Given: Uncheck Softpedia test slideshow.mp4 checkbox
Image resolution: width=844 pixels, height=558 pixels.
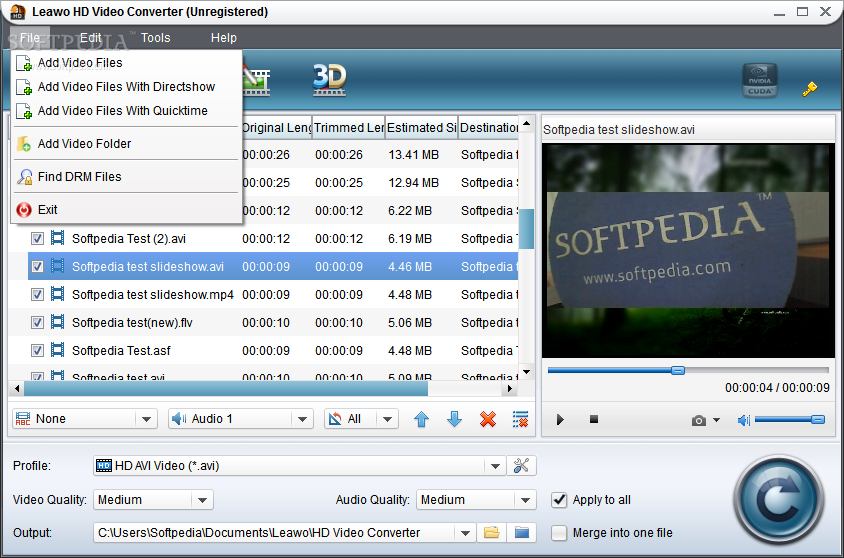Looking at the screenshot, I should (x=37, y=294).
